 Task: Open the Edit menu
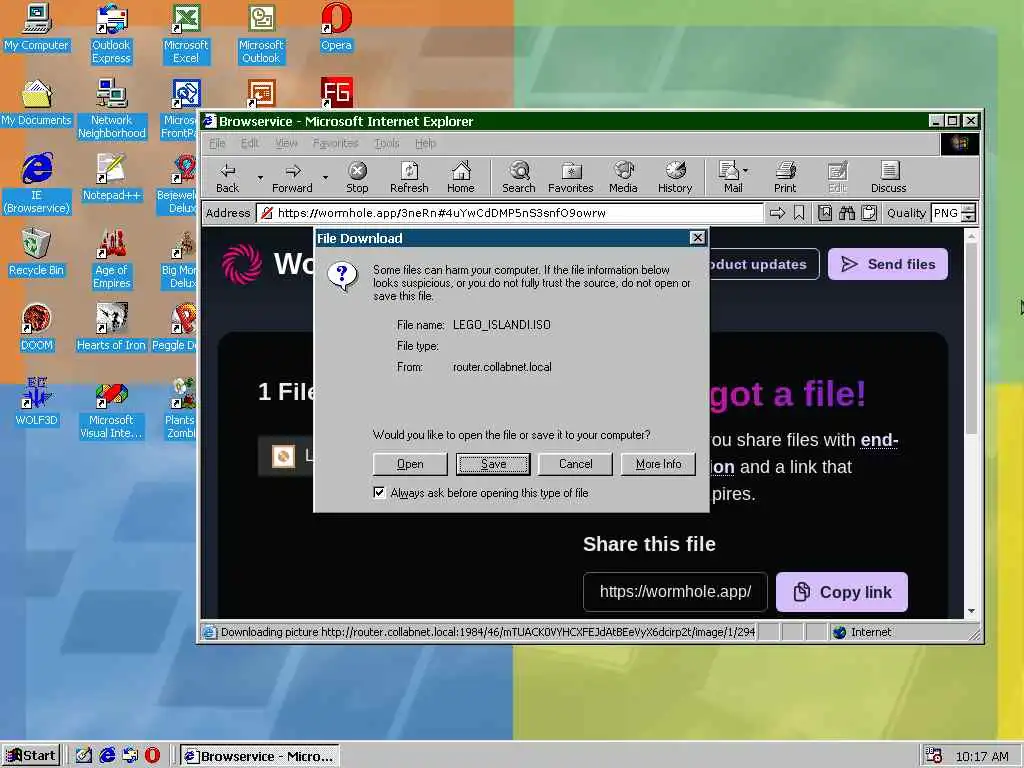249,143
